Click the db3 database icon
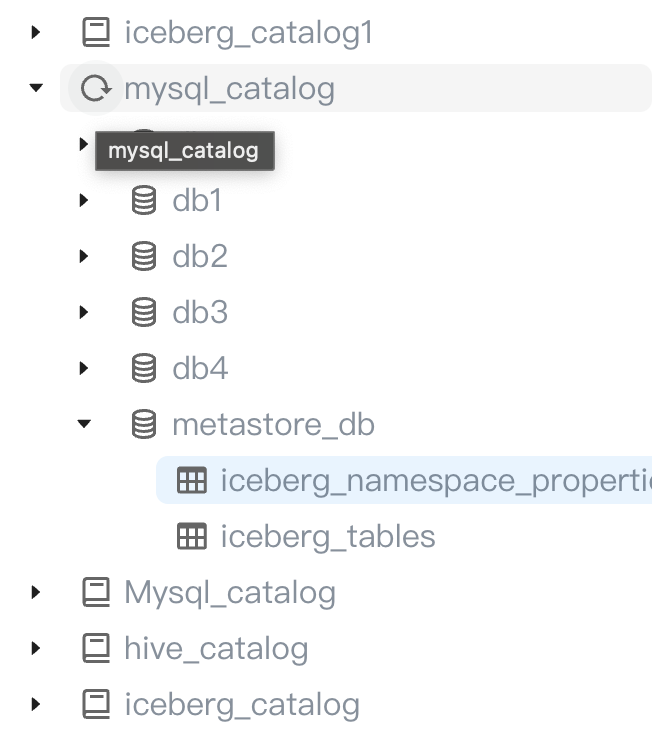Viewport: 672px width, 744px height. click(x=144, y=313)
